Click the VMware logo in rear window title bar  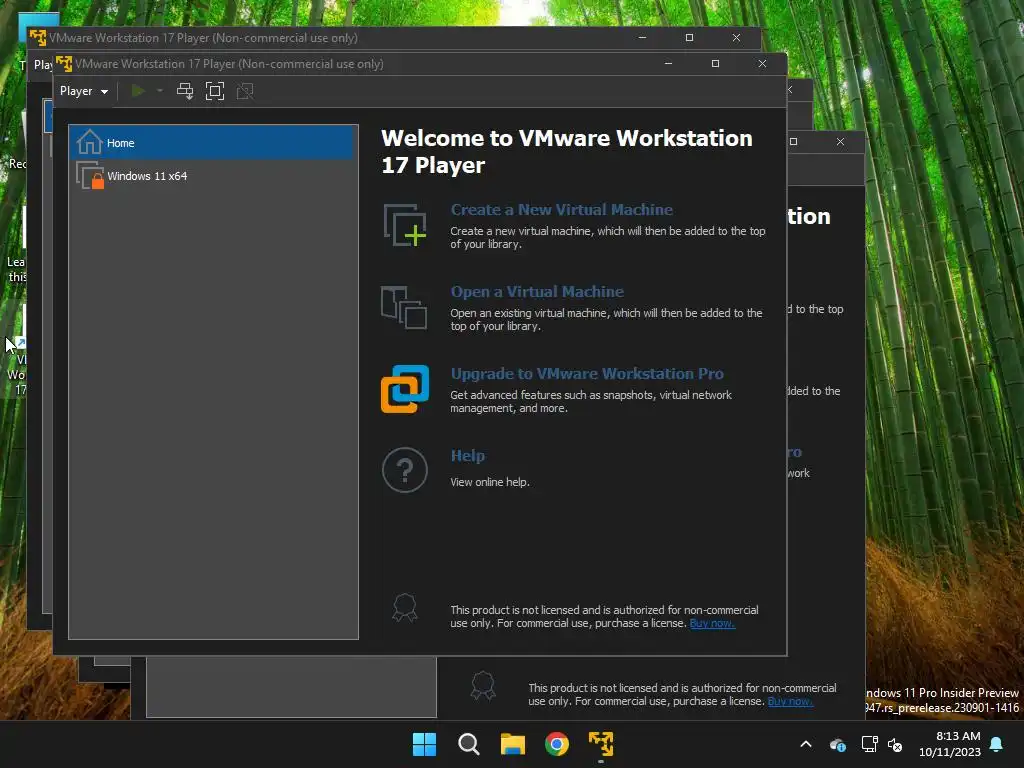point(38,38)
